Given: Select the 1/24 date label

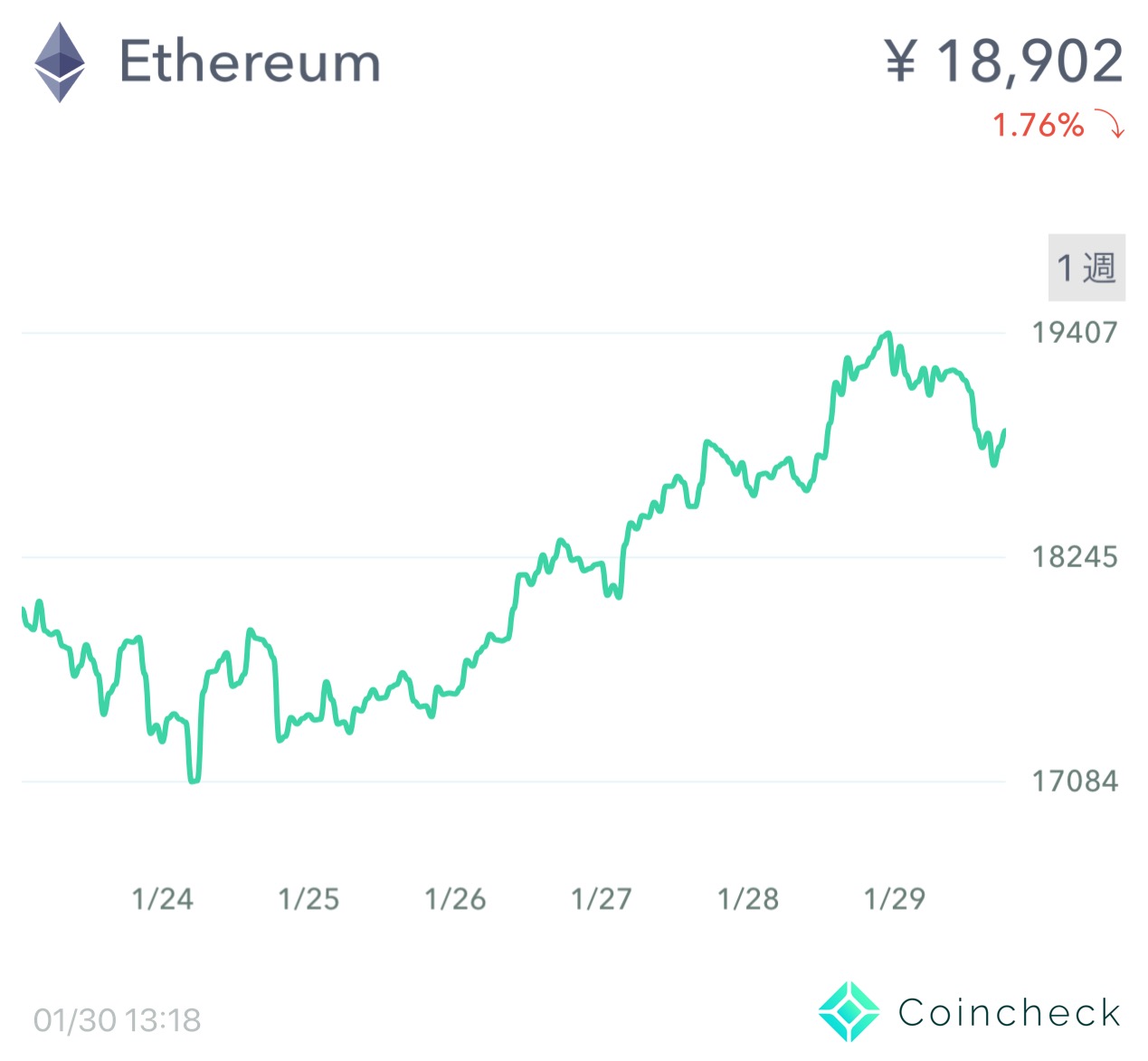Looking at the screenshot, I should click(163, 899).
